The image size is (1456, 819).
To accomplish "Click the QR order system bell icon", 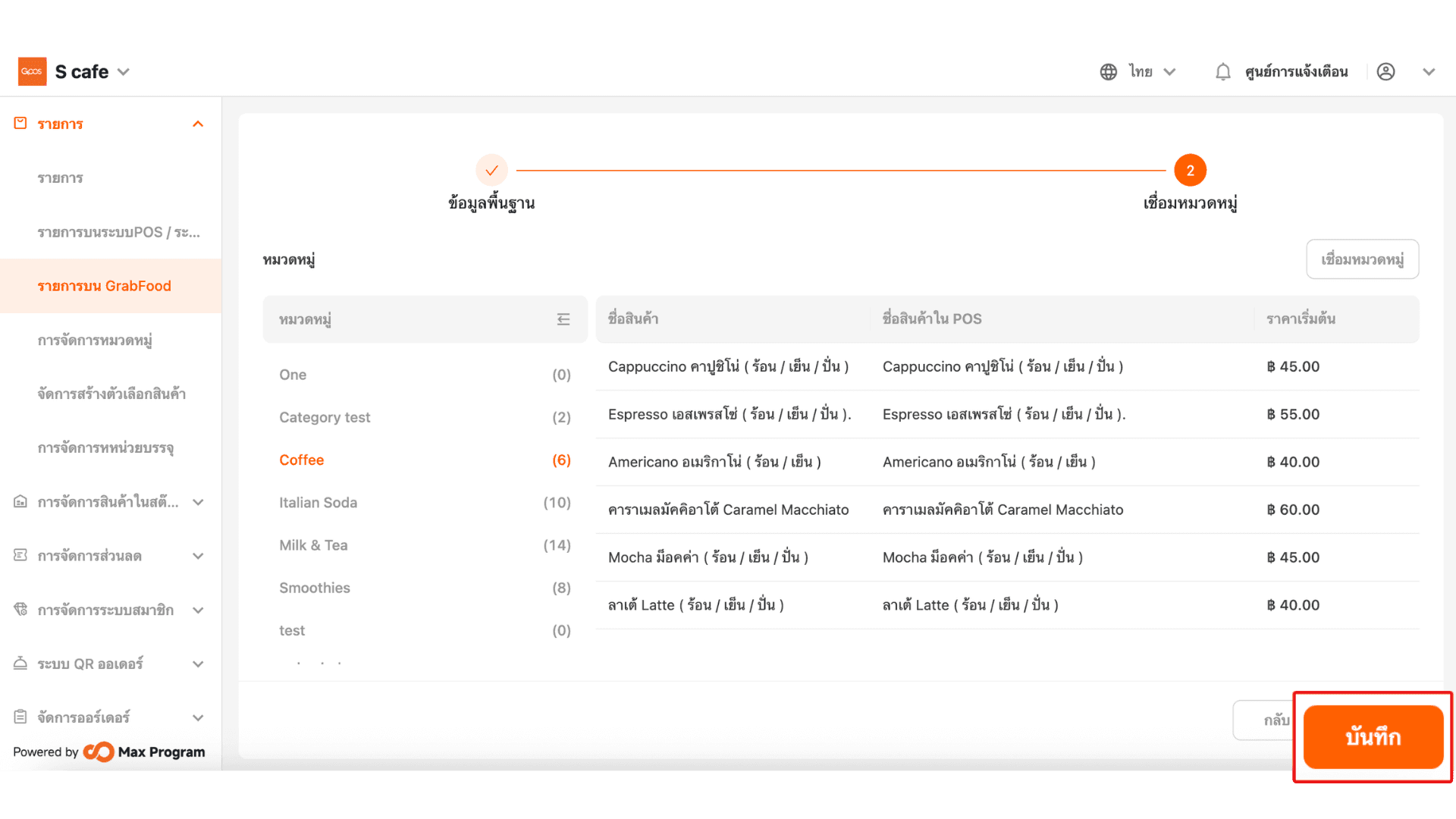I will pos(20,664).
